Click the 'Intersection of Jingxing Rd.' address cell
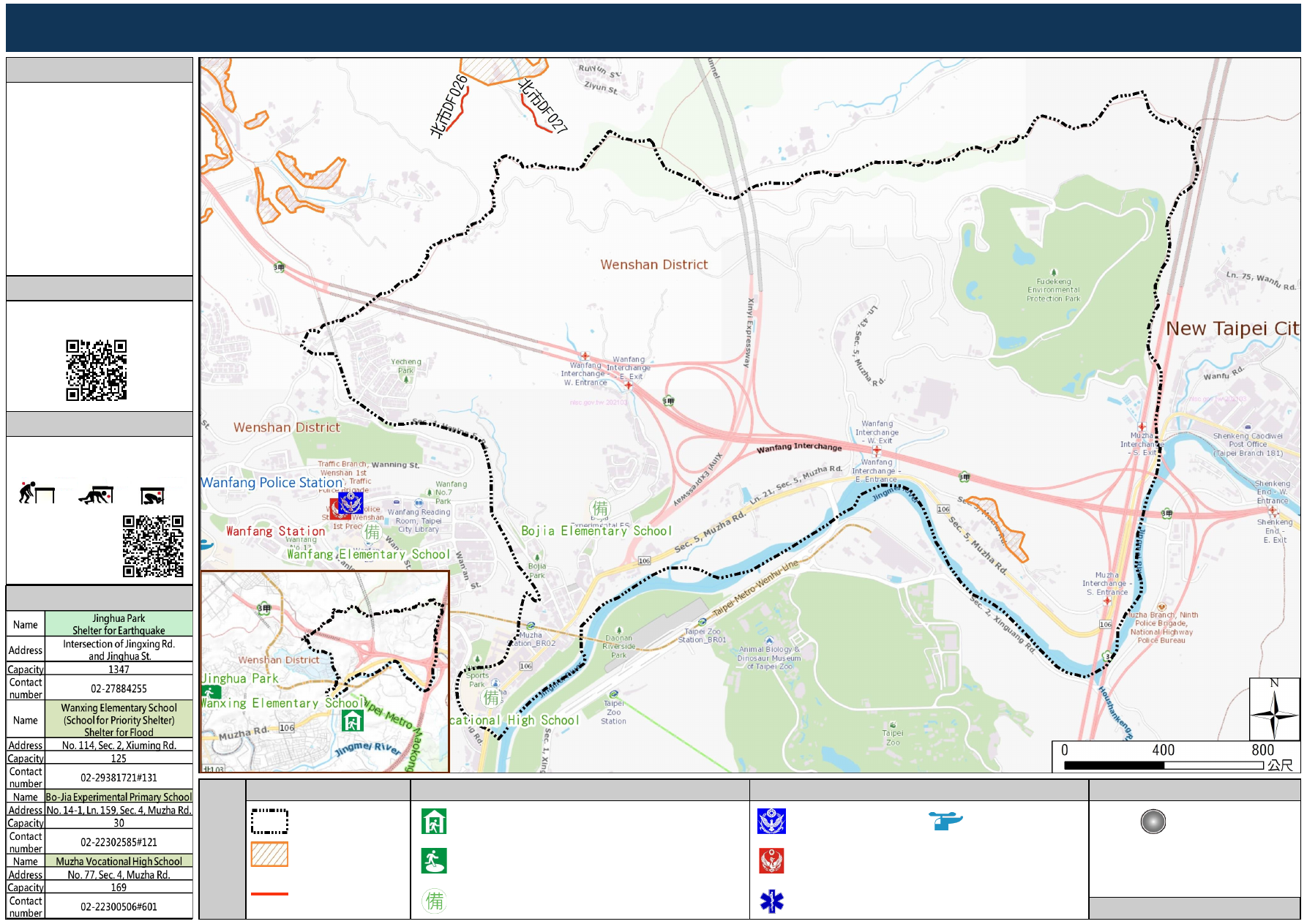The image size is (1307, 924). 119,650
